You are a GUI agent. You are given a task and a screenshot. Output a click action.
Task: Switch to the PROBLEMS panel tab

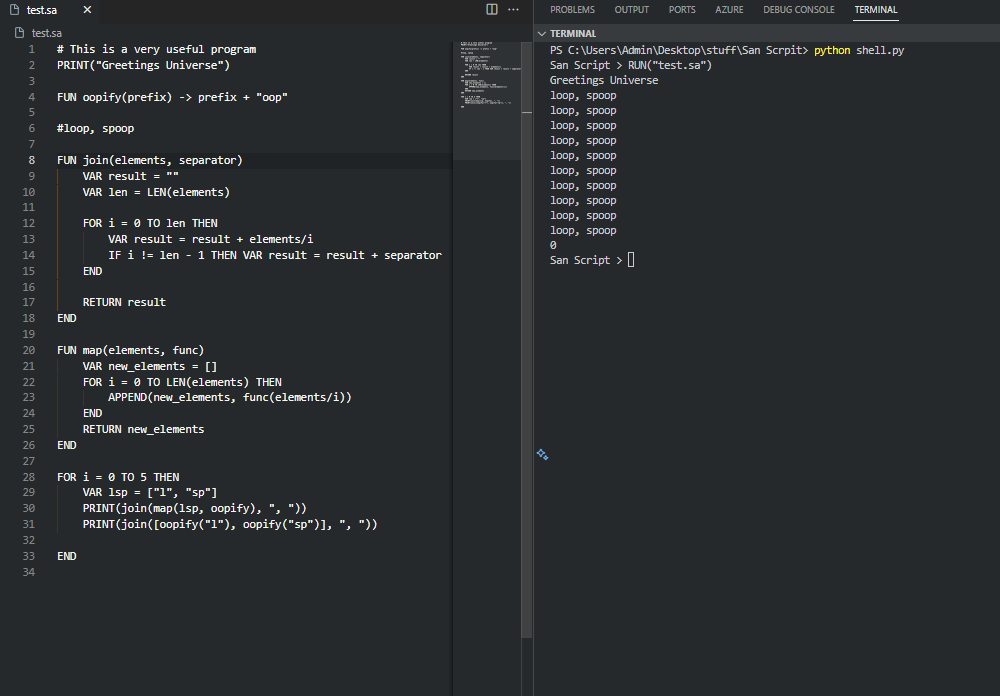click(x=572, y=10)
